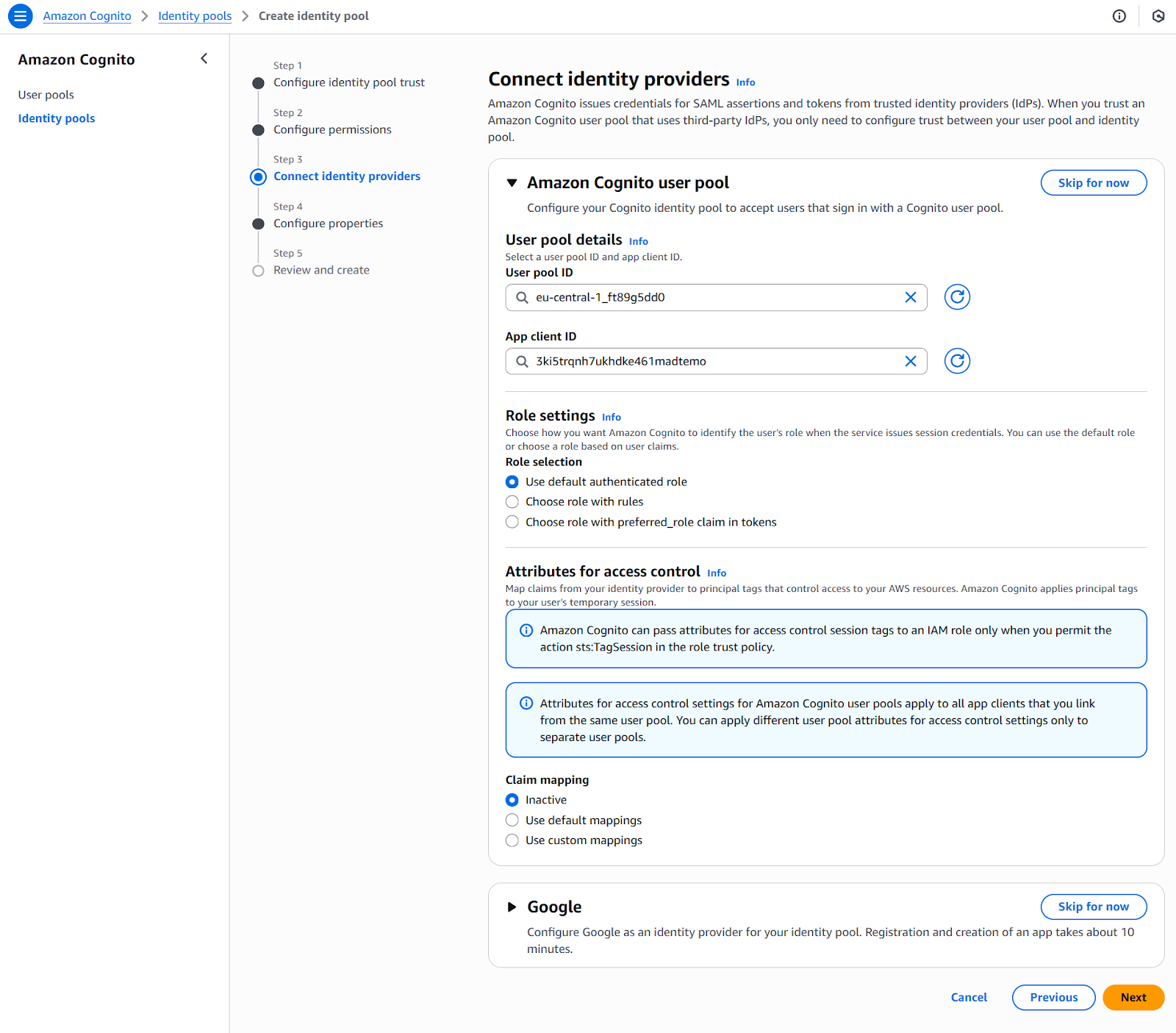Open Identity pools from the sidebar
The height and width of the screenshot is (1033, 1176).
(57, 118)
